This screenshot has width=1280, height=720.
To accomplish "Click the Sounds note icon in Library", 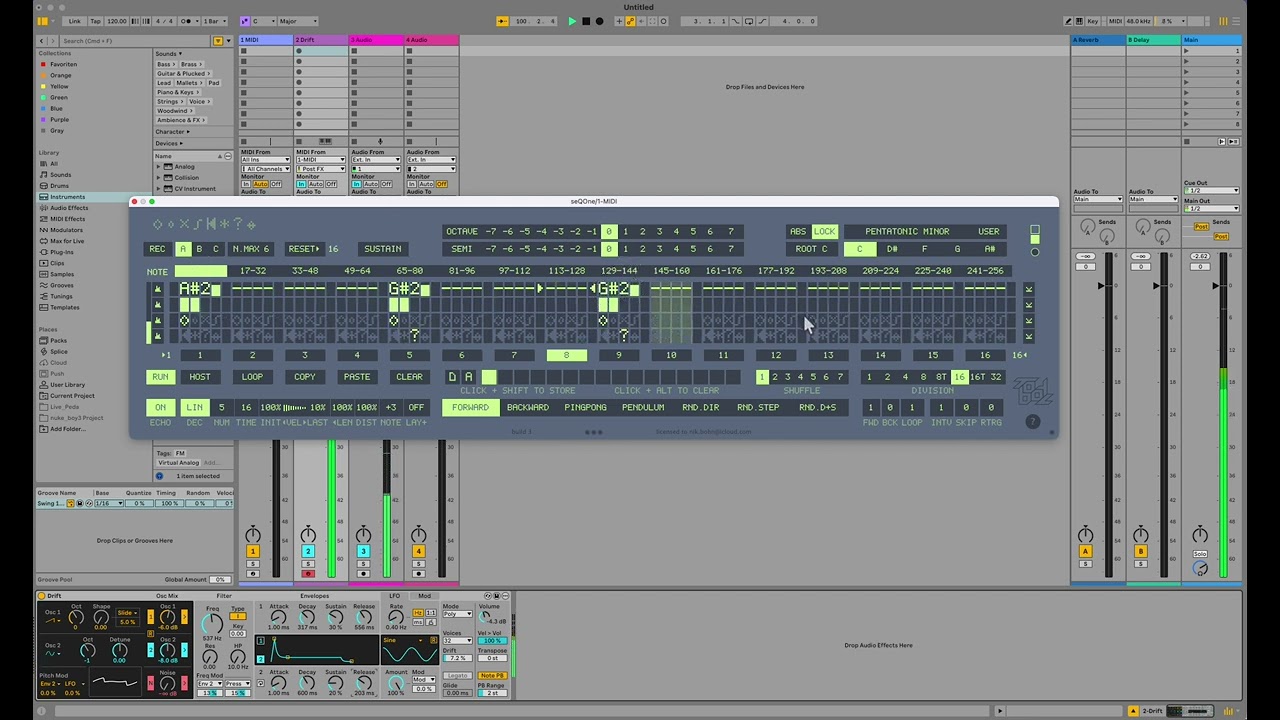I will pos(43,175).
